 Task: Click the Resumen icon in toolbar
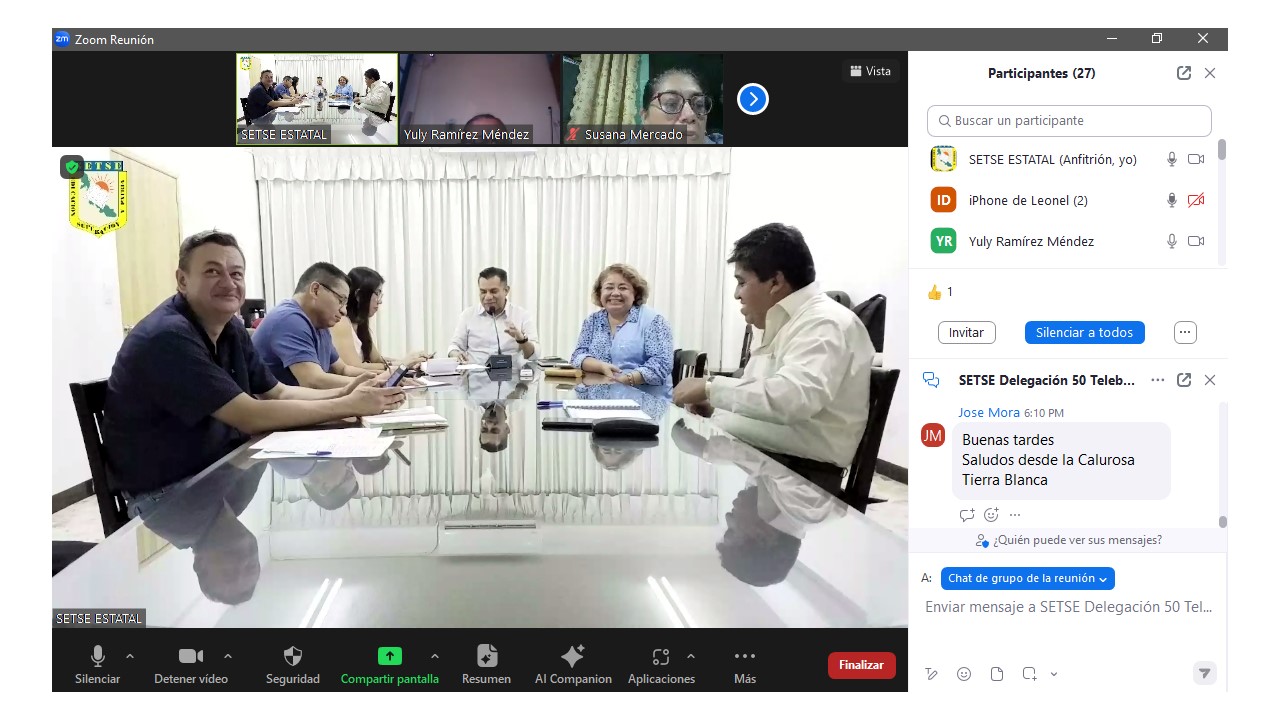pyautogui.click(x=486, y=657)
